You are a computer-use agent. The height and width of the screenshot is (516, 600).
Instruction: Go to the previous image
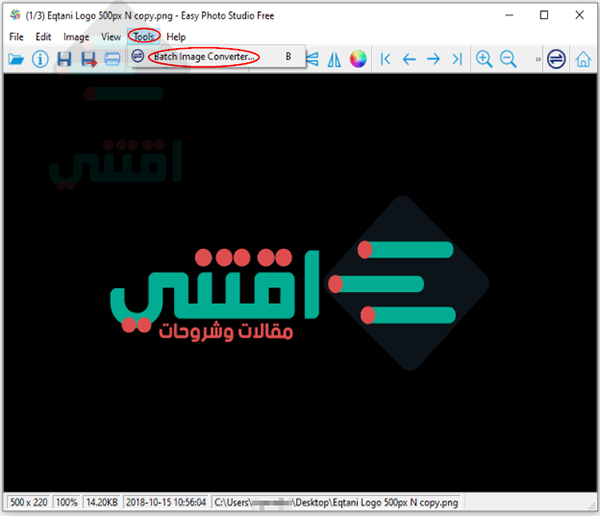(409, 59)
